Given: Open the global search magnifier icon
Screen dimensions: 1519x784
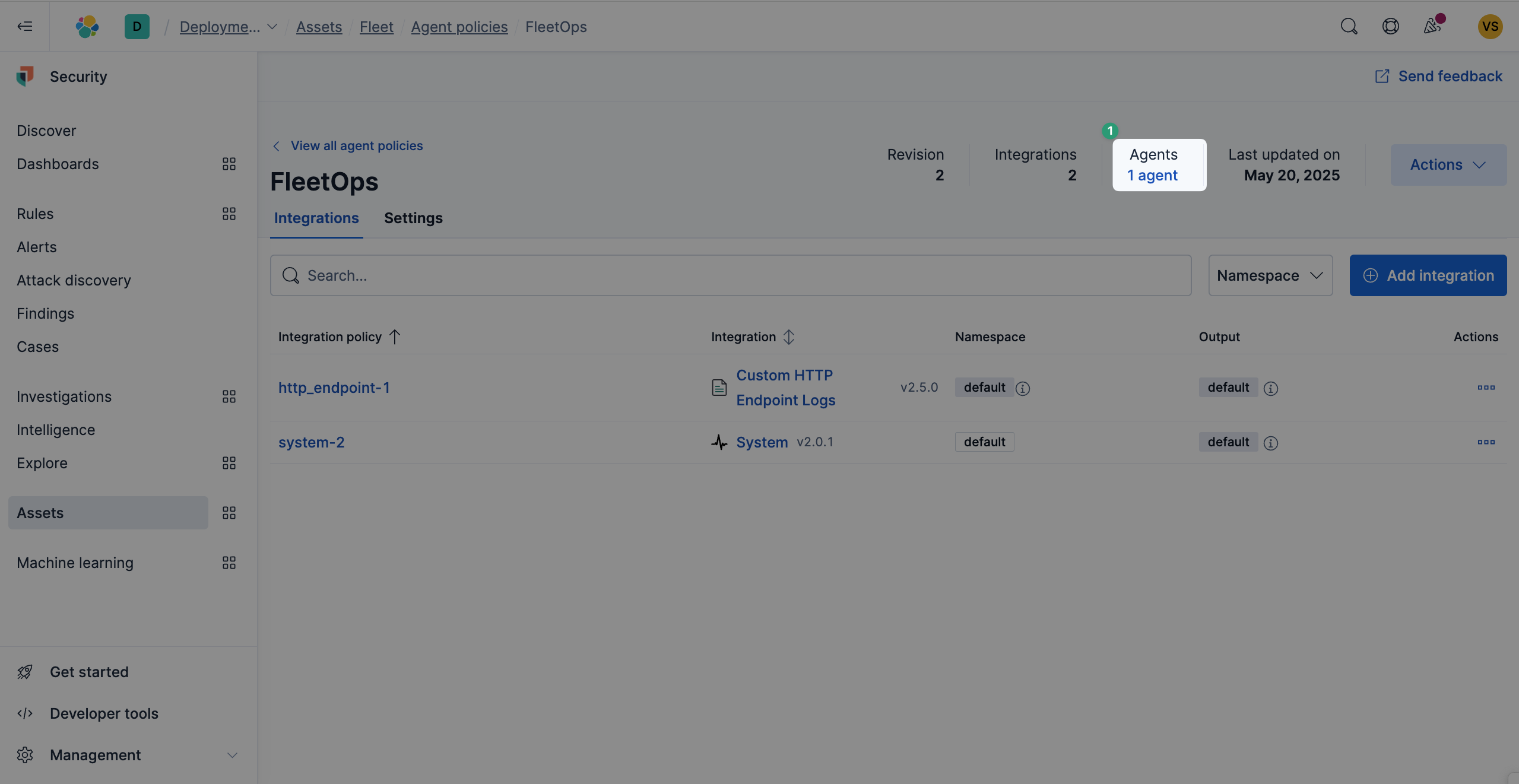Looking at the screenshot, I should [x=1349, y=26].
